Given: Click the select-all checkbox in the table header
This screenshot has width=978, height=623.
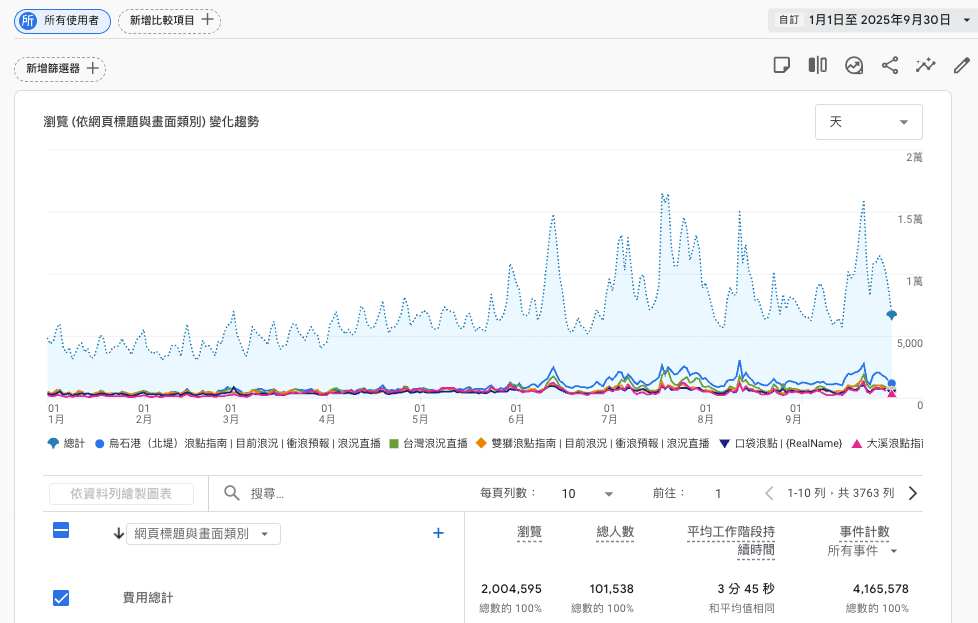Looking at the screenshot, I should [x=61, y=531].
